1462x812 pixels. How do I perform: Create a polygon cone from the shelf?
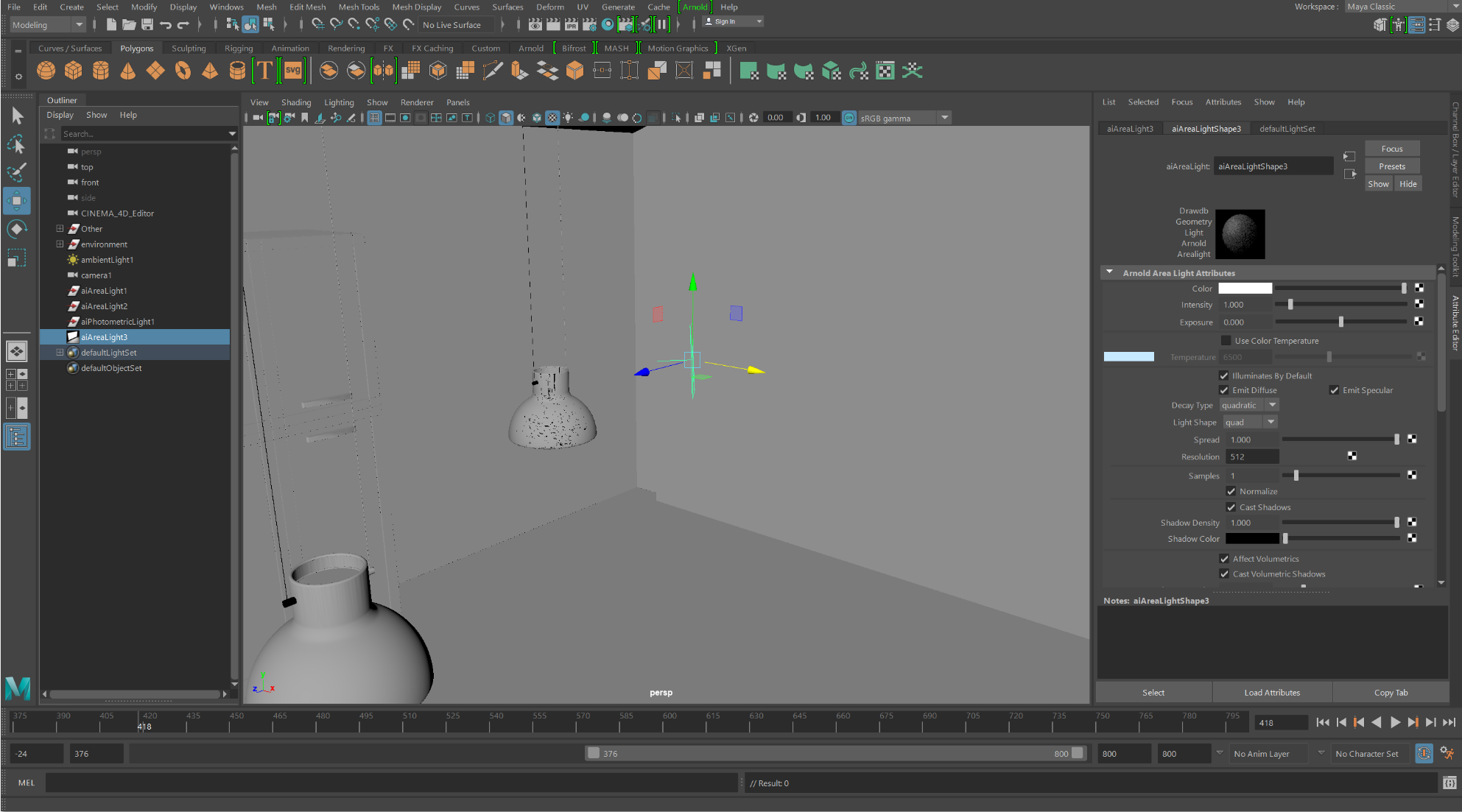[127, 71]
